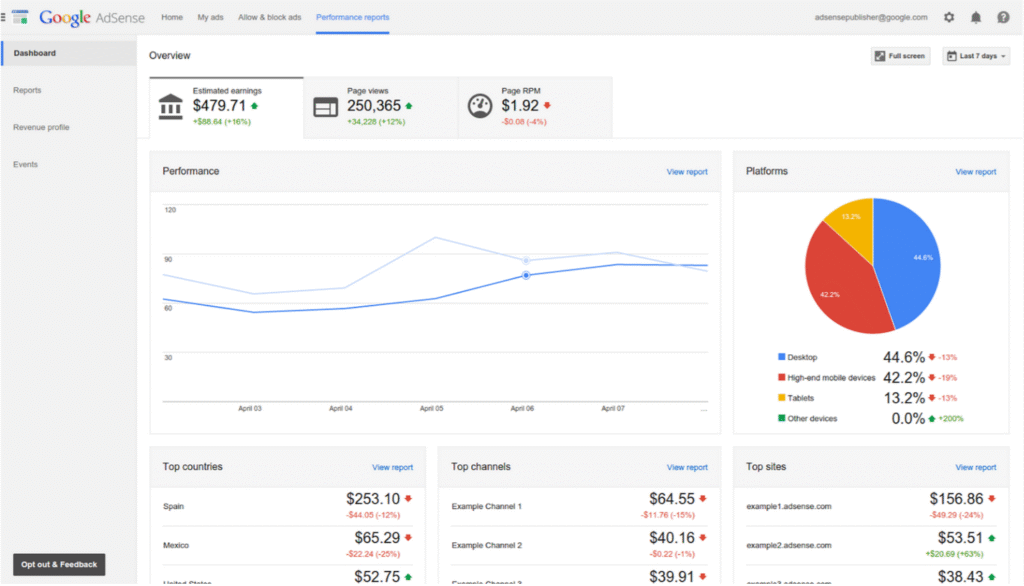Click the Opt out & Feedback button
Image resolution: width=1024 pixels, height=586 pixels.
click(59, 564)
